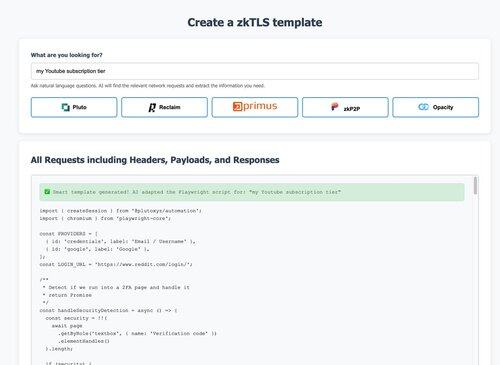The height and width of the screenshot is (365, 500).
Task: Click the 'const security = !!(' code line
Action: click(76, 318)
